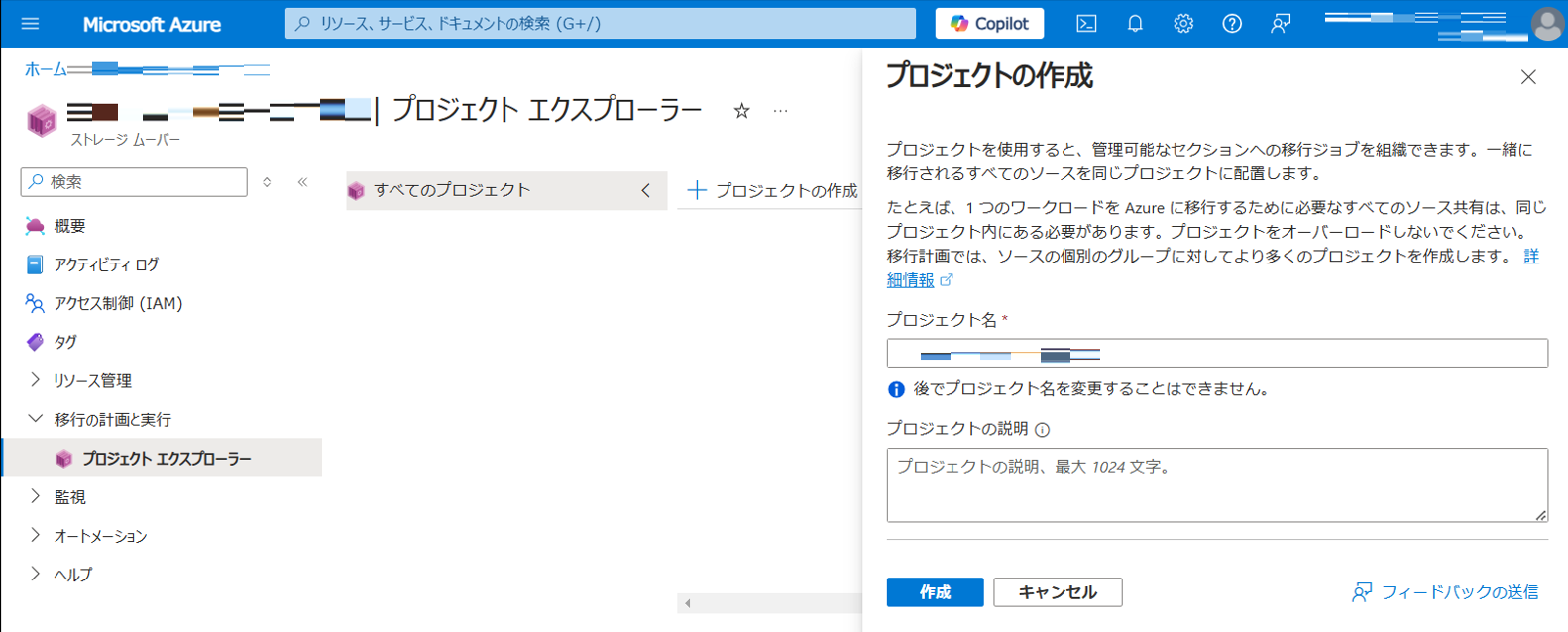Click the プロジェクトの説明 info icon
Viewport: 1568px width, 632px height.
(x=1042, y=430)
